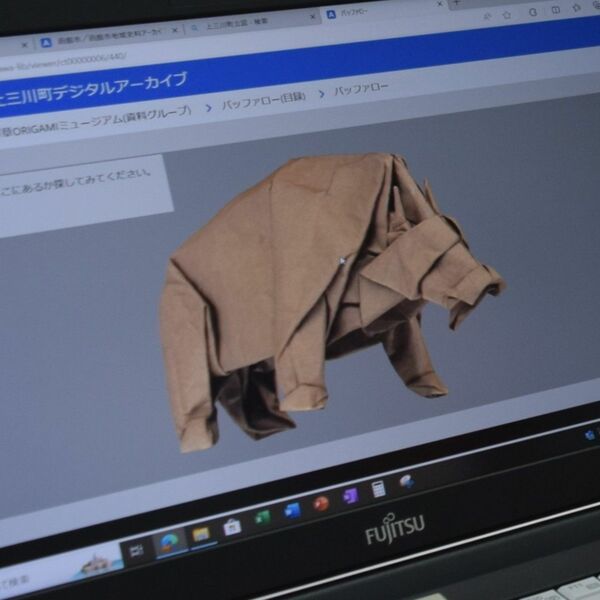Open the last pinned taskbar app after Calculator
This screenshot has height=600, width=600.
pos(407,481)
